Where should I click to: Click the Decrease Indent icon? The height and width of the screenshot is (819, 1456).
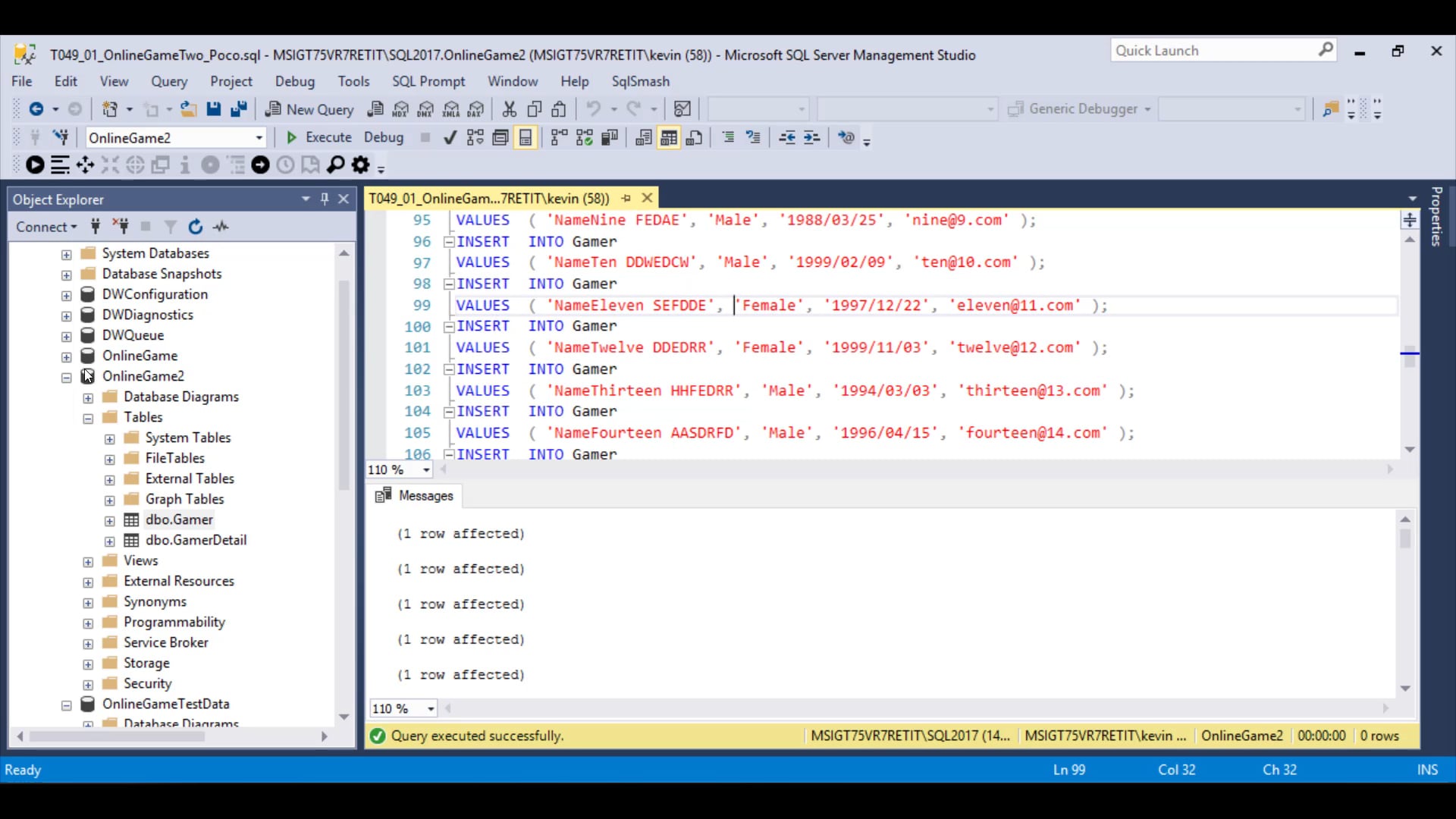pos(788,137)
